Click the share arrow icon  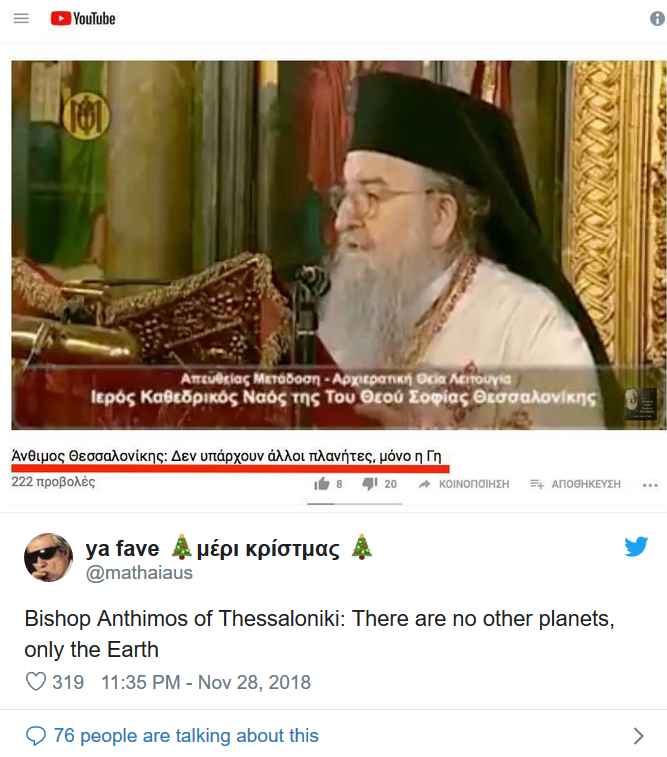(424, 484)
